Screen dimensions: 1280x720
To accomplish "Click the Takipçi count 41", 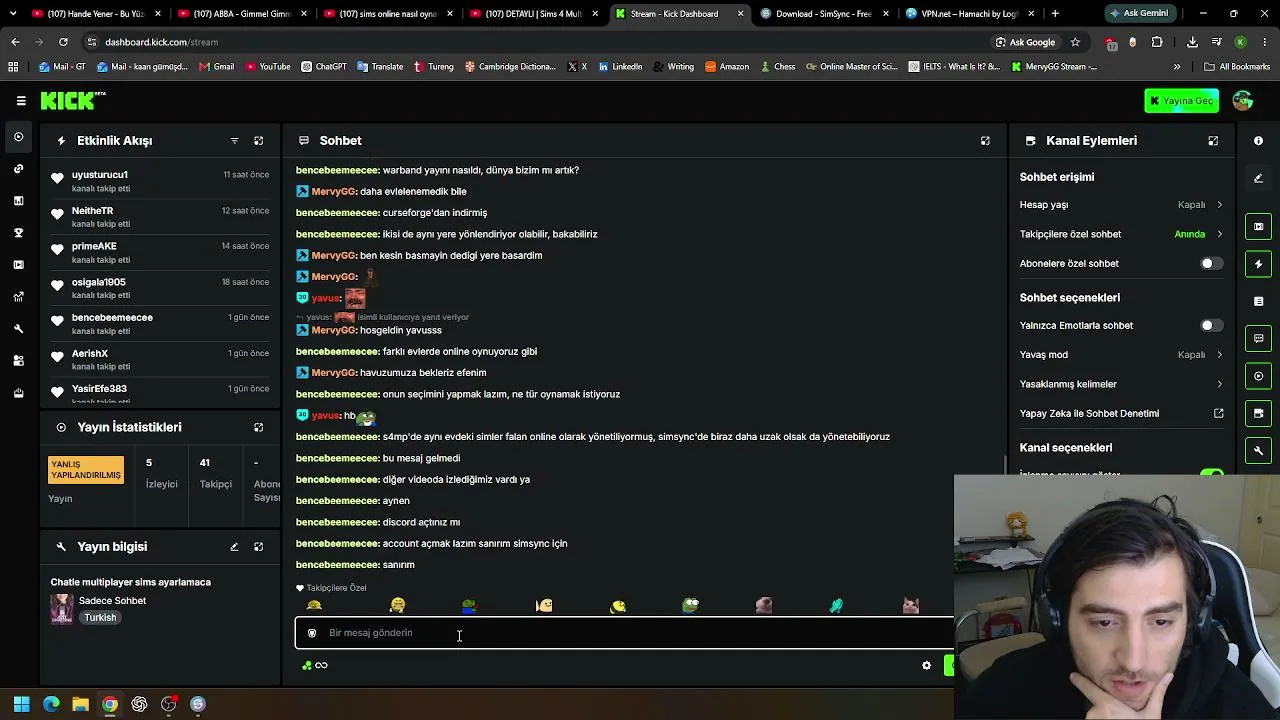I will coord(204,463).
